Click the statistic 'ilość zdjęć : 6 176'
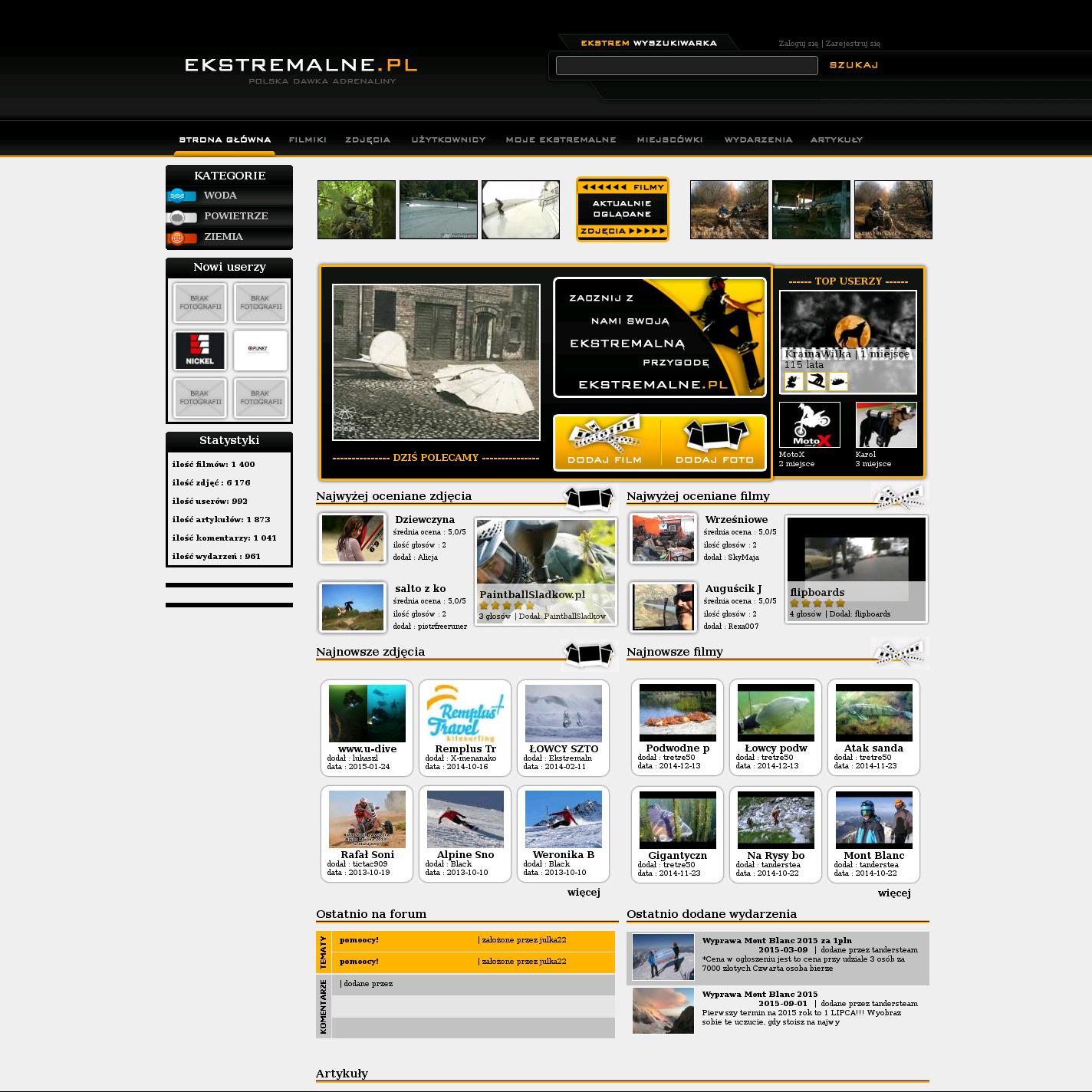 (212, 483)
